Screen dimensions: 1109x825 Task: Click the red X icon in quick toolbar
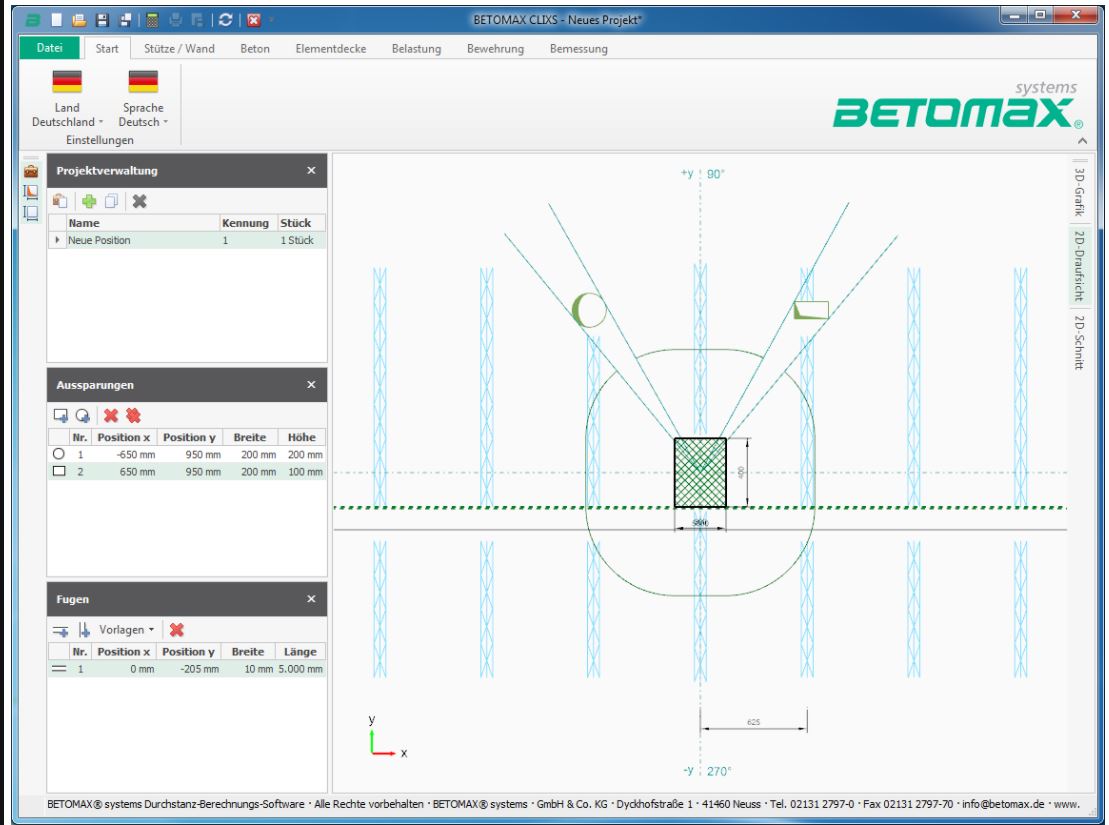[254, 20]
